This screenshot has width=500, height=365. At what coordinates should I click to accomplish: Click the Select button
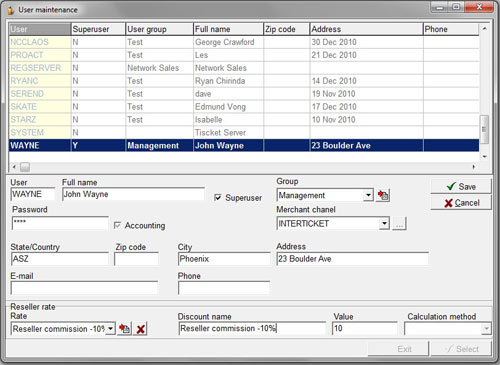(461, 349)
